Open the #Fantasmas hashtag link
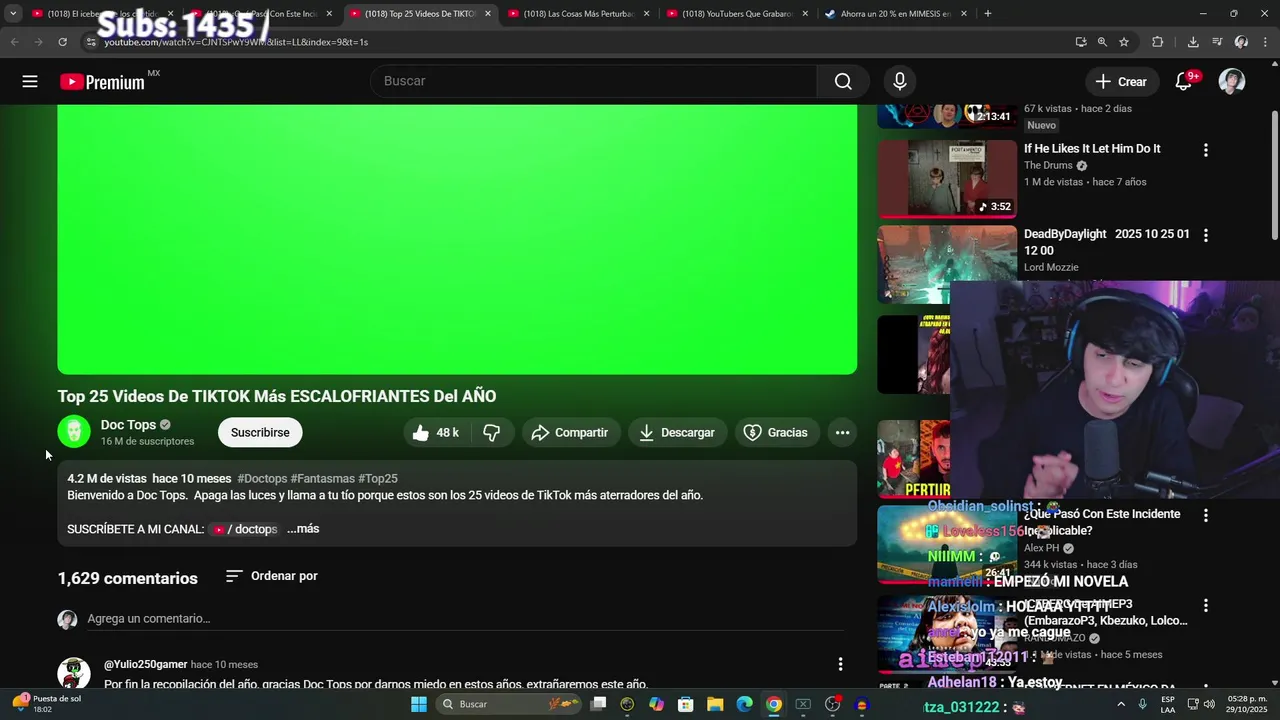The height and width of the screenshot is (720, 1280). coord(322,479)
